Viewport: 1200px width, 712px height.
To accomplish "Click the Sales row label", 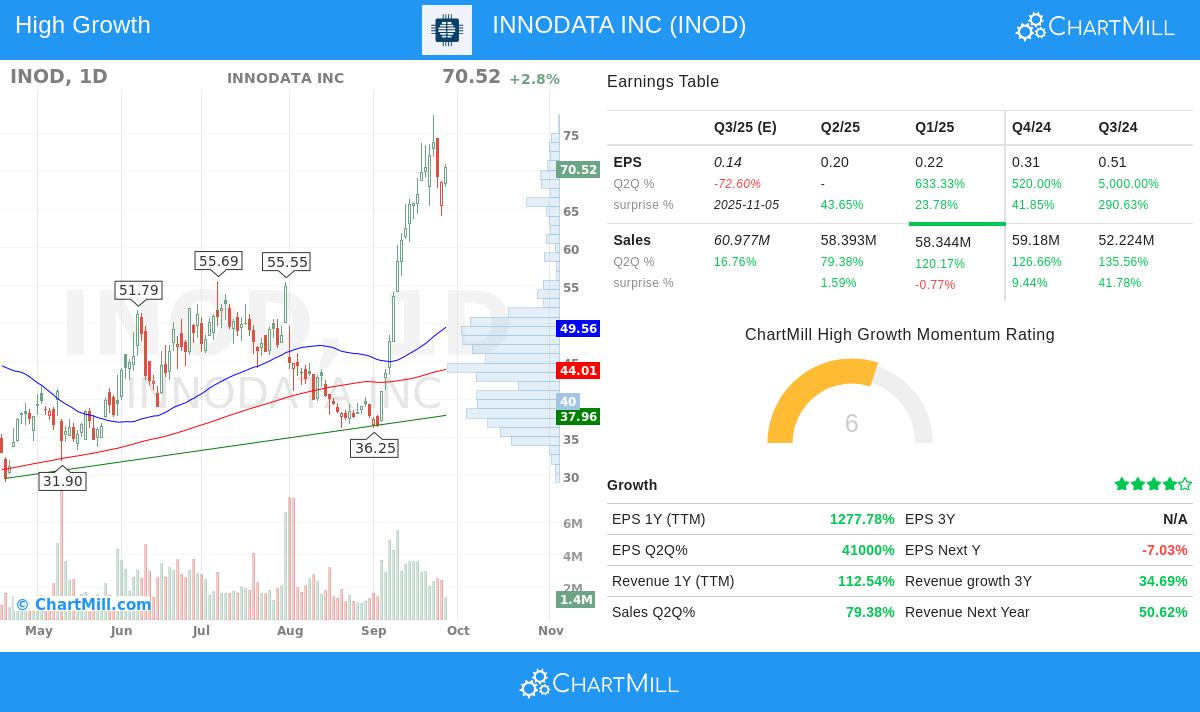I will click(x=632, y=240).
